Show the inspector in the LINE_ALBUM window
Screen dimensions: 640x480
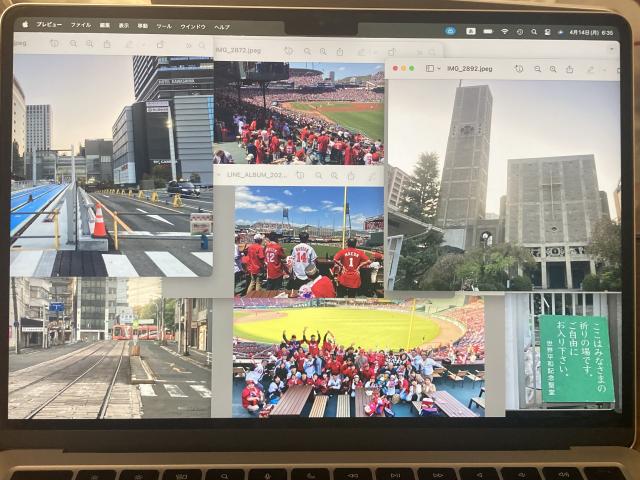pyautogui.click(x=300, y=175)
